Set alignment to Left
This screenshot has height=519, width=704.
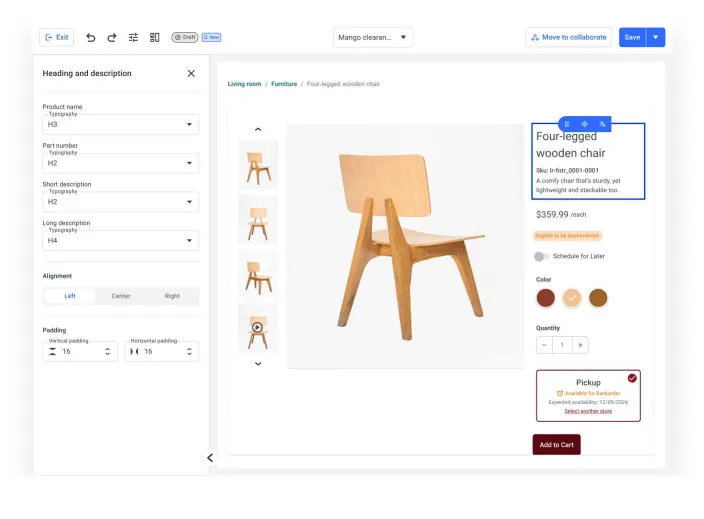click(x=70, y=296)
